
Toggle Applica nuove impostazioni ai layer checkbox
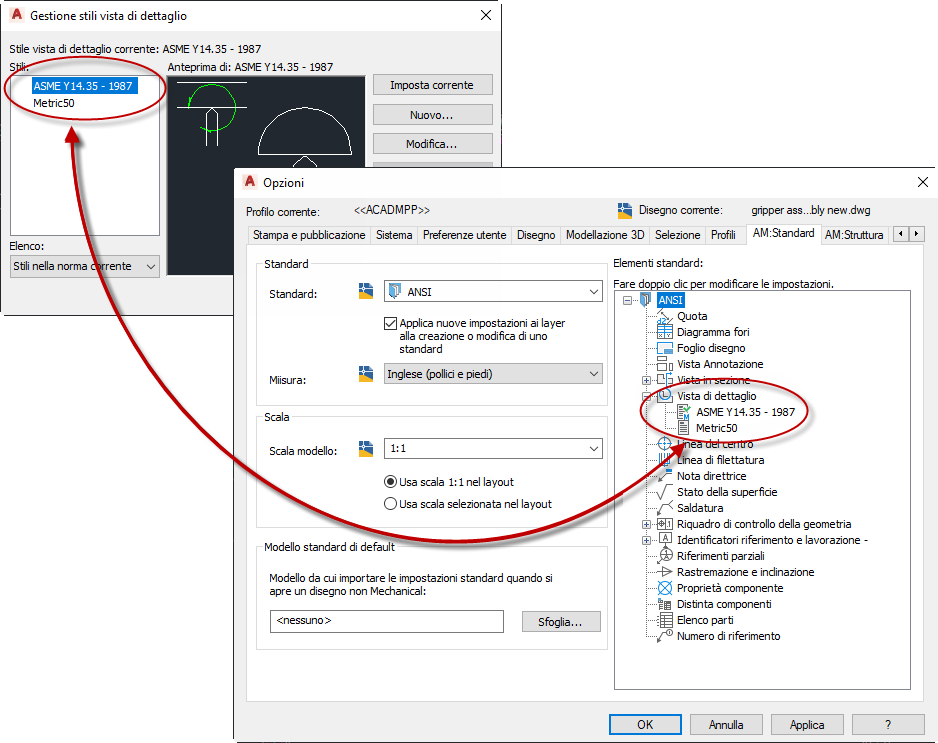(390, 323)
